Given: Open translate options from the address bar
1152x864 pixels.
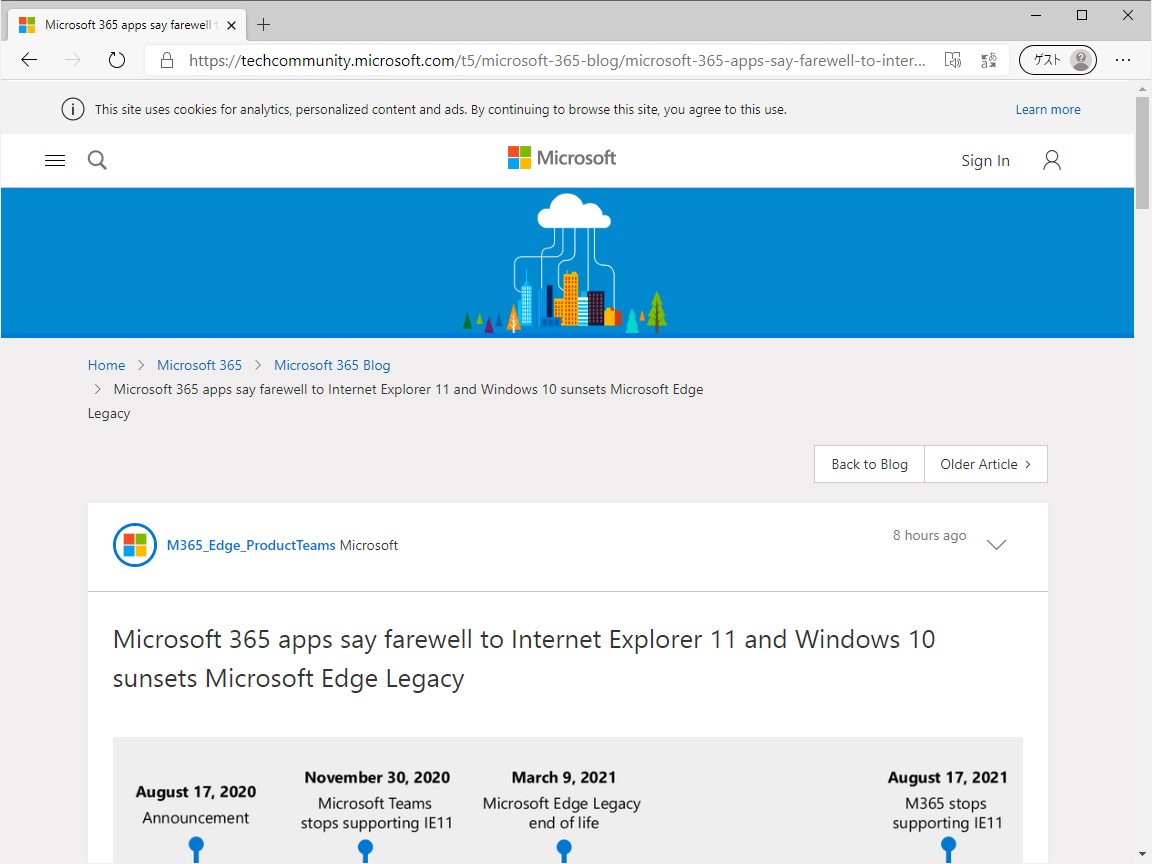Looking at the screenshot, I should 989,60.
